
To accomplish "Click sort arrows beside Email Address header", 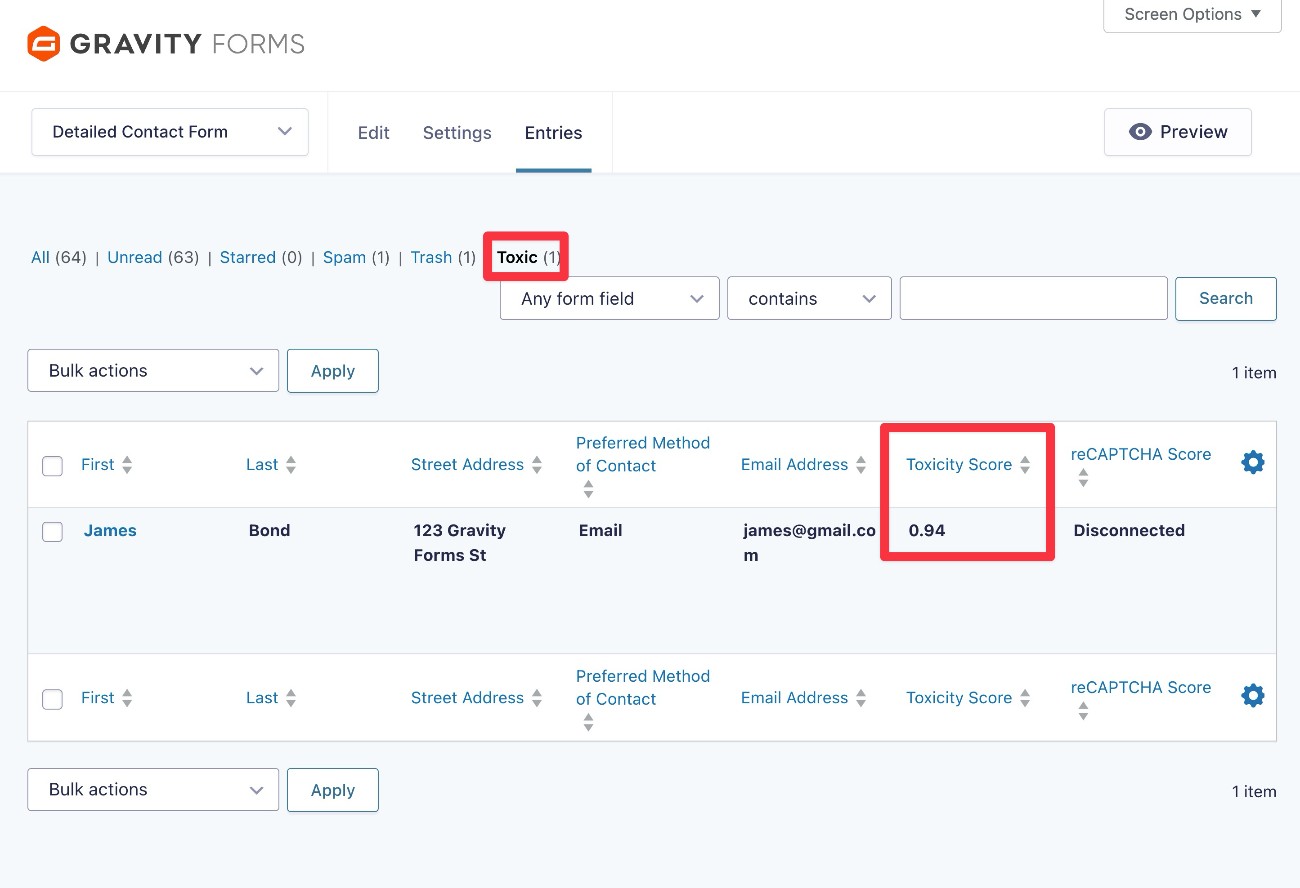I will pos(861,465).
